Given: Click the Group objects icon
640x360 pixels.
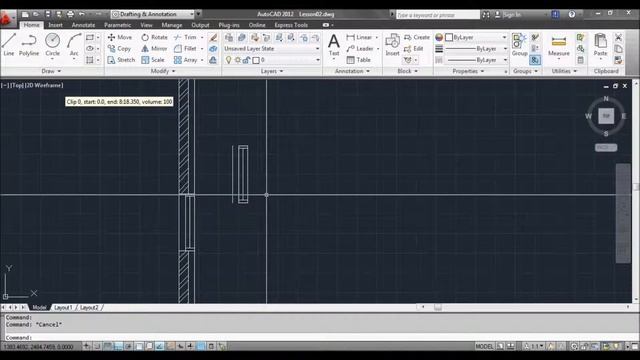Looking at the screenshot, I should (x=519, y=45).
